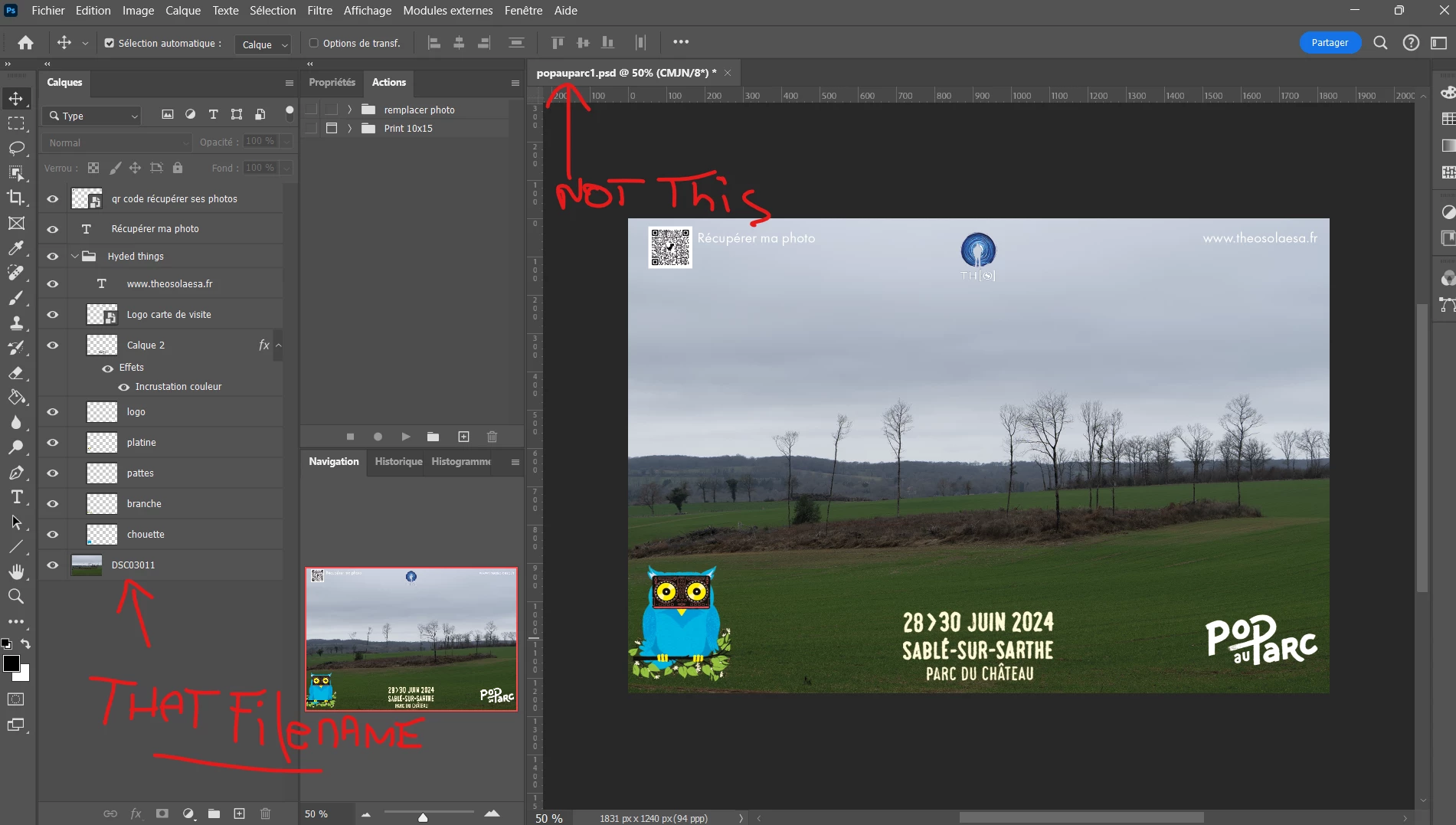Filter layers by text type icon

(x=213, y=115)
